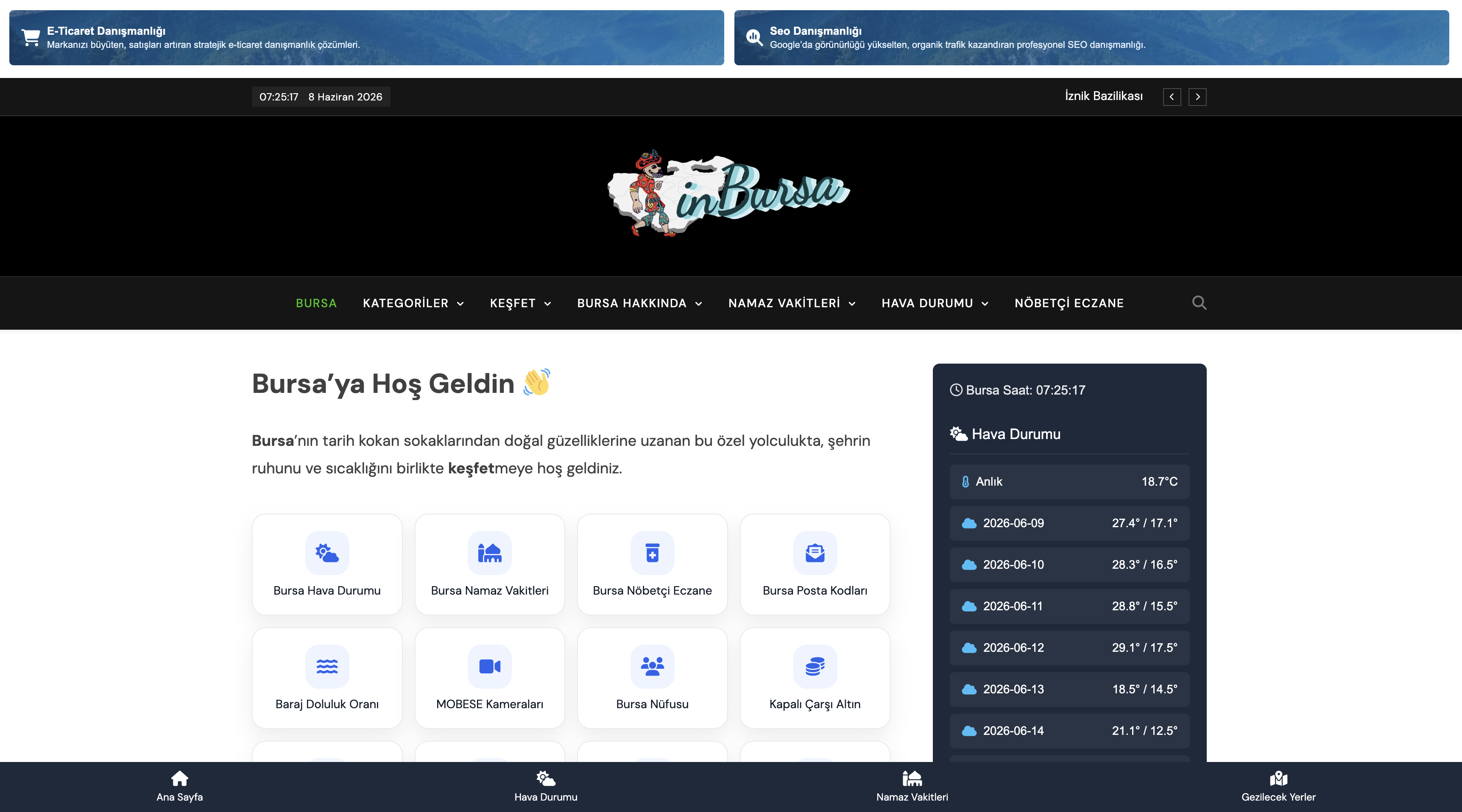This screenshot has width=1462, height=812.
Task: Click the 29.1° / 17.5° forecast value
Action: pos(1144,648)
